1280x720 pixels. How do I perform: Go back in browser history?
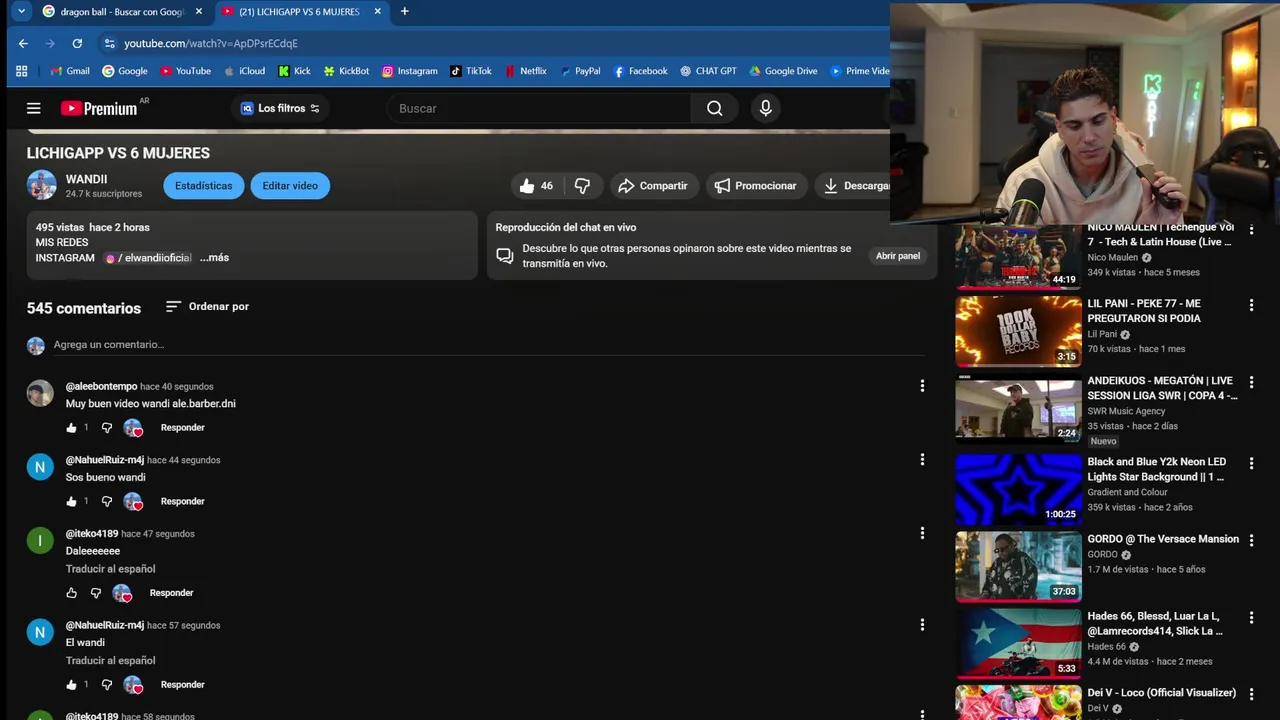[x=23, y=44]
